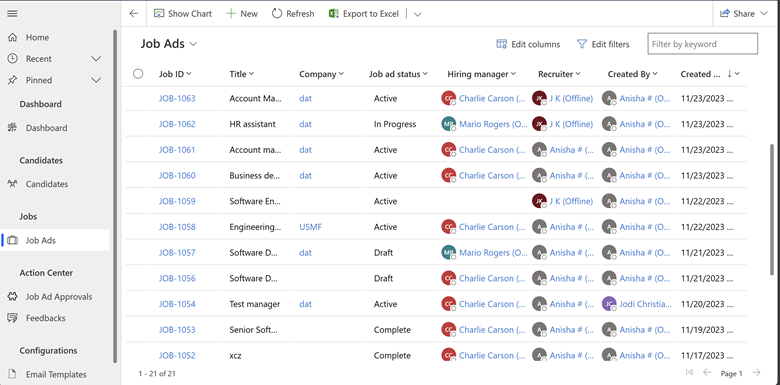Open the Job ad status column dropdown
Image resolution: width=780 pixels, height=385 pixels.
[x=425, y=74]
